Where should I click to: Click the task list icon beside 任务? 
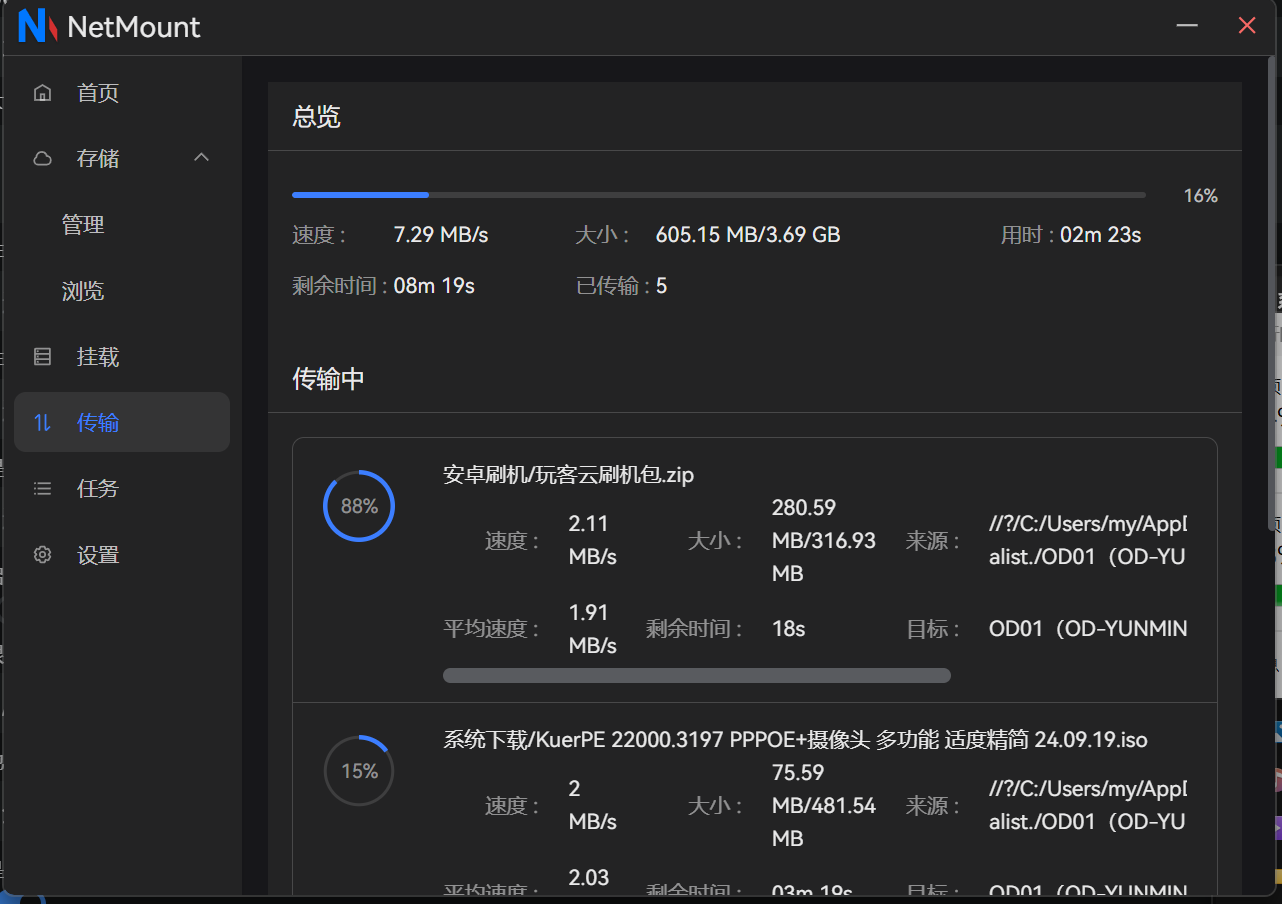coord(42,489)
